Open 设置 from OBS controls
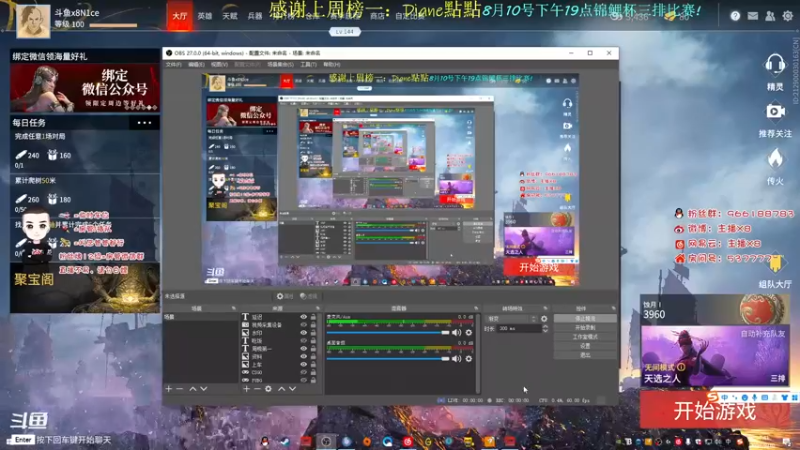 (585, 346)
